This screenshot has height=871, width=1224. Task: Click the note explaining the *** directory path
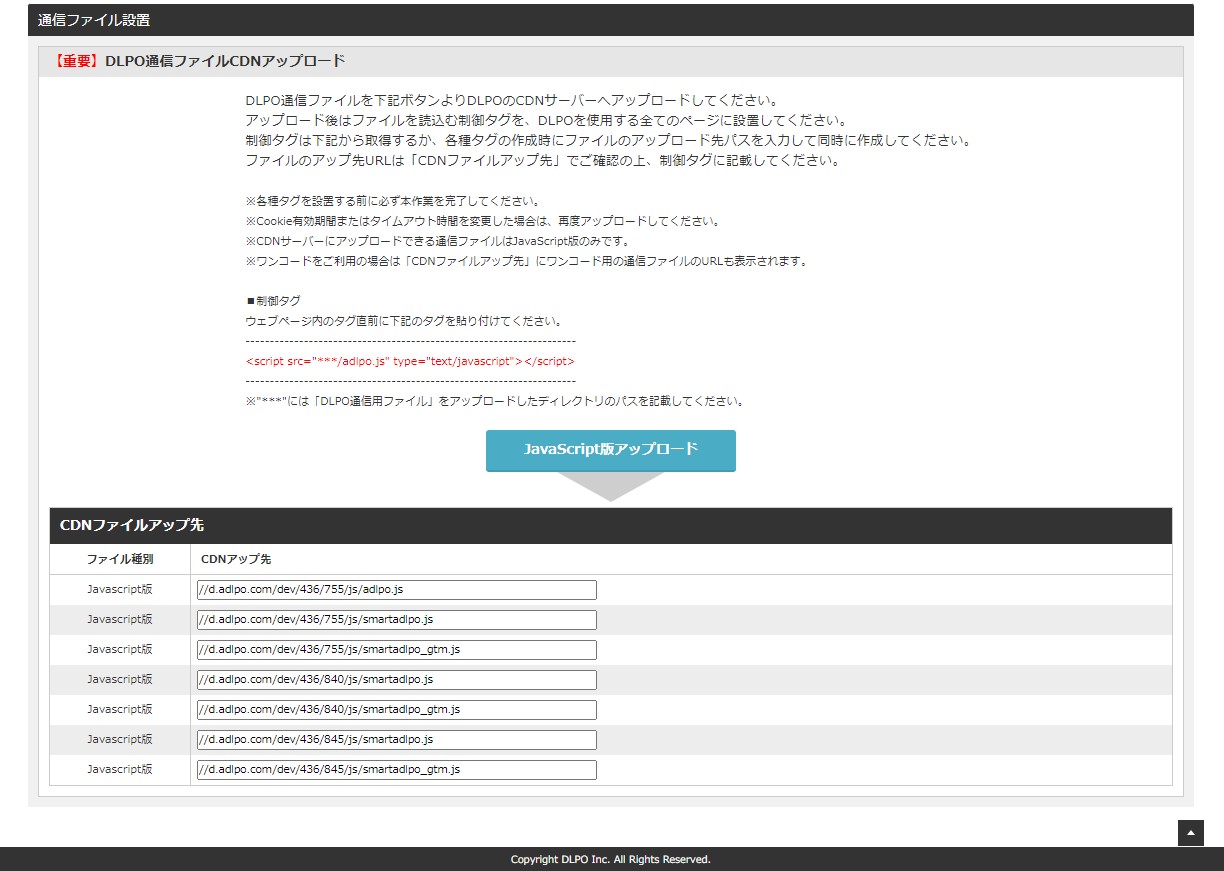(495, 401)
